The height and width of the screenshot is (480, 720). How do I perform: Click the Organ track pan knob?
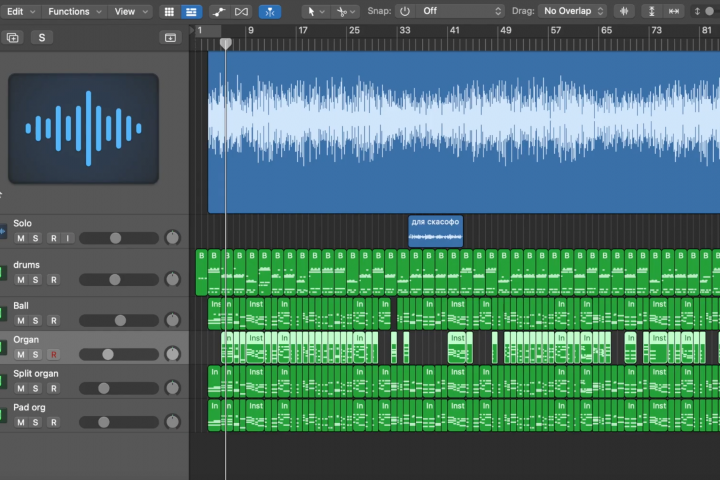172,354
